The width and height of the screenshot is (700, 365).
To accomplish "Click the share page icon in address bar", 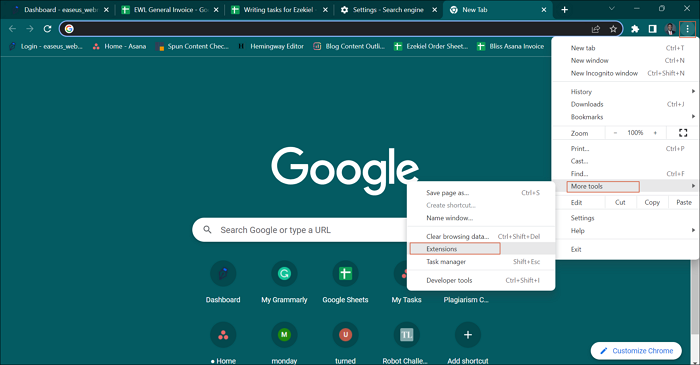I will coord(596,29).
